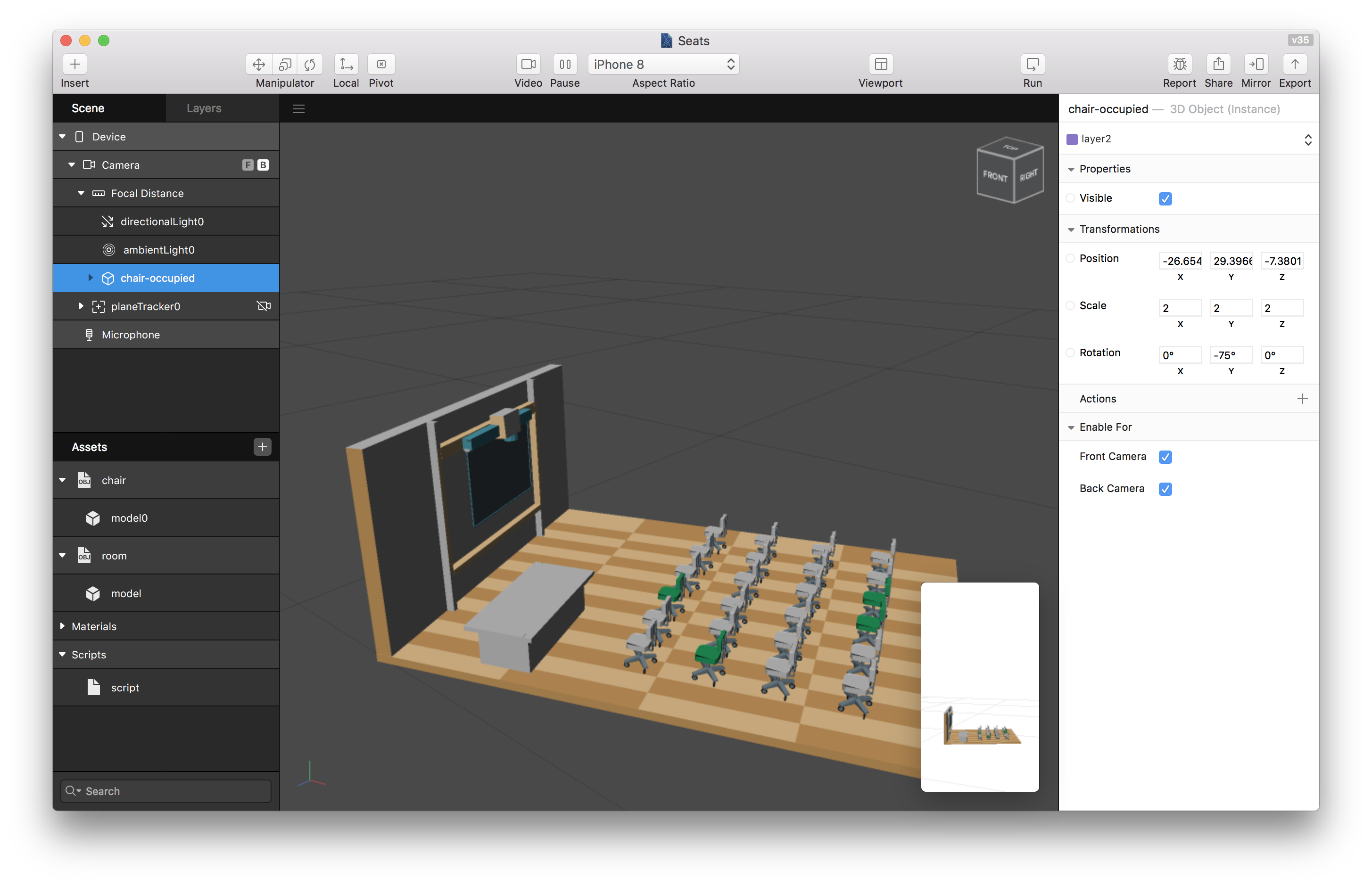Click the Pivot toolbar icon
The image size is (1372, 886).
[381, 65]
